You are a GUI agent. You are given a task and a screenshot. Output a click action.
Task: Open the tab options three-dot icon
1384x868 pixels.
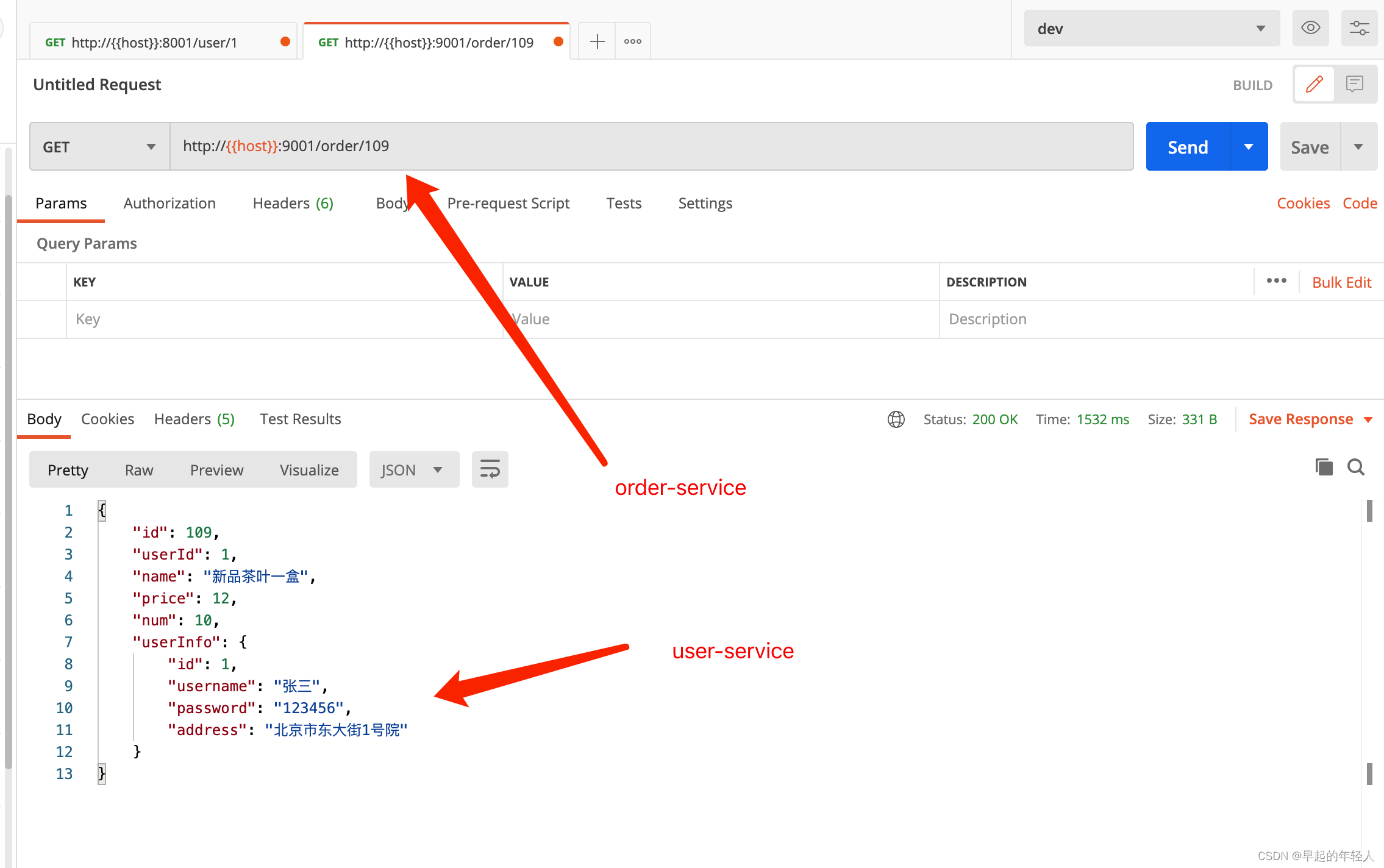pyautogui.click(x=632, y=41)
